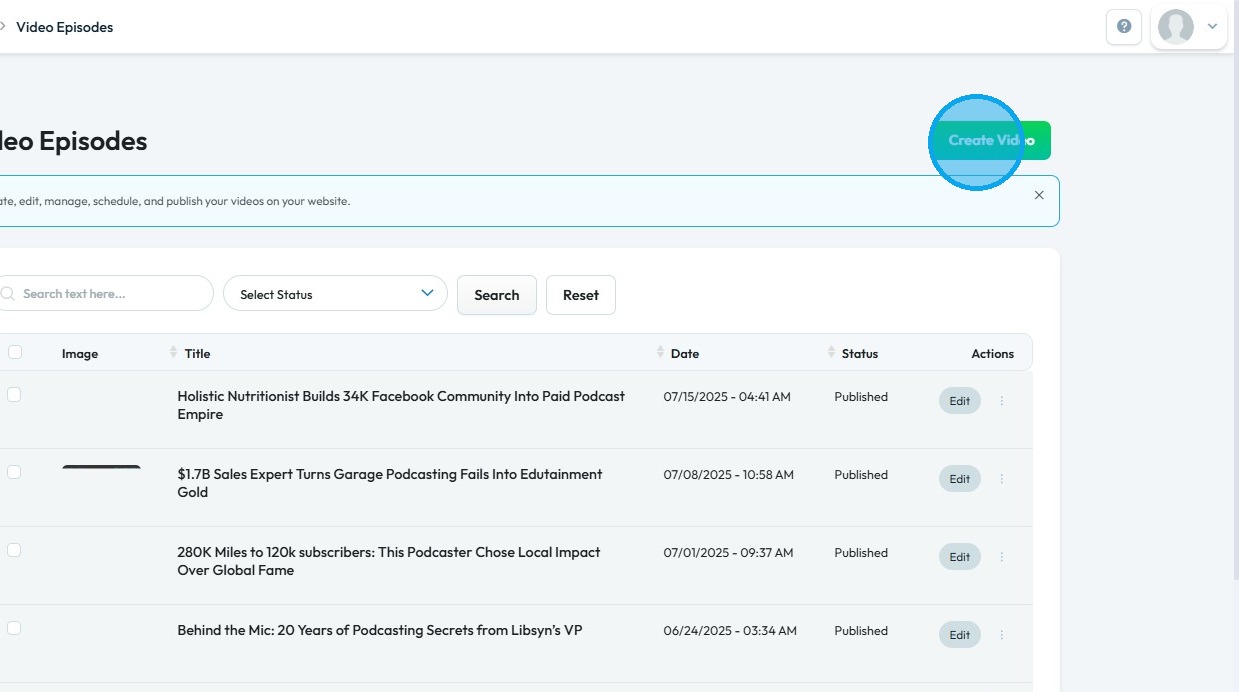
Task: Click the user profile avatar
Action: (x=1175, y=27)
